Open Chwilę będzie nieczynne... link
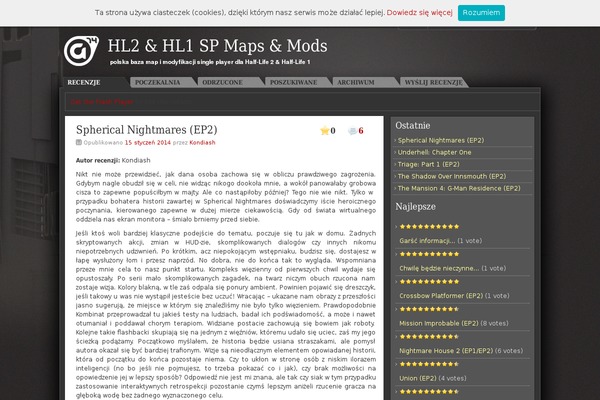This screenshot has width=600, height=400. (439, 268)
